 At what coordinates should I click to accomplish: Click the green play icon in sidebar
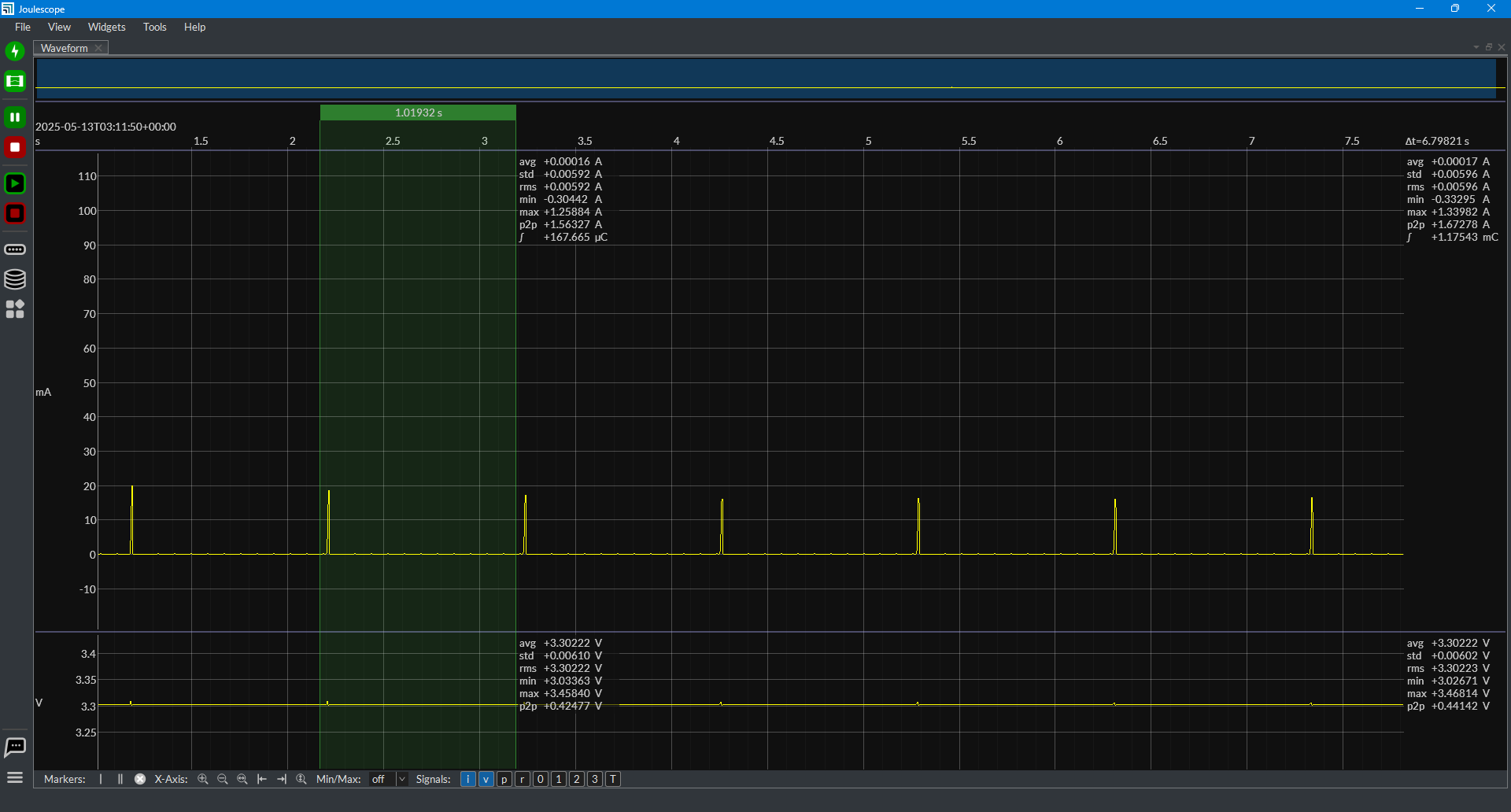point(15,183)
